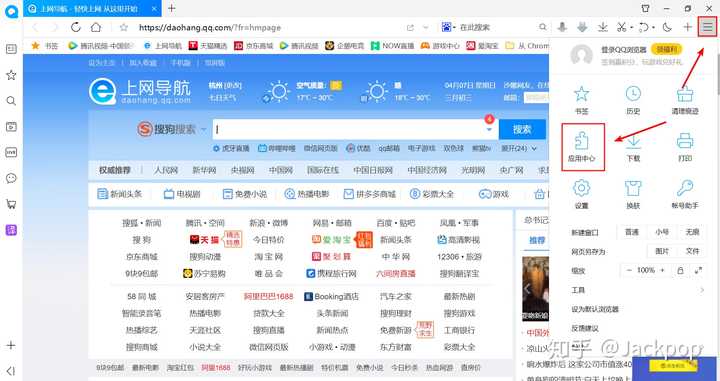Reload the page with refresh icon
The width and height of the screenshot is (720, 381).
point(76,28)
